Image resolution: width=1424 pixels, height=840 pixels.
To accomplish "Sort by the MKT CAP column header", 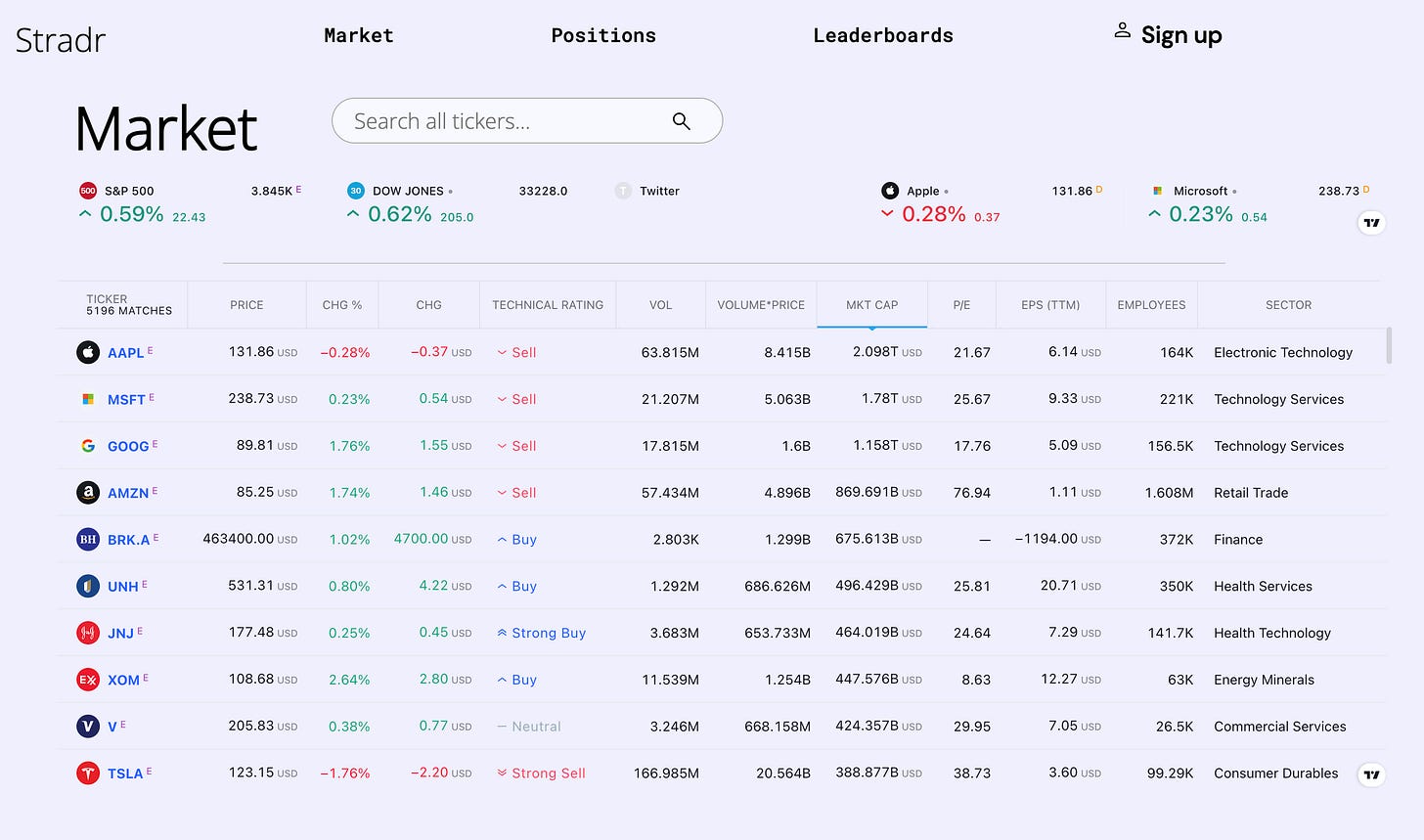I will [x=871, y=305].
